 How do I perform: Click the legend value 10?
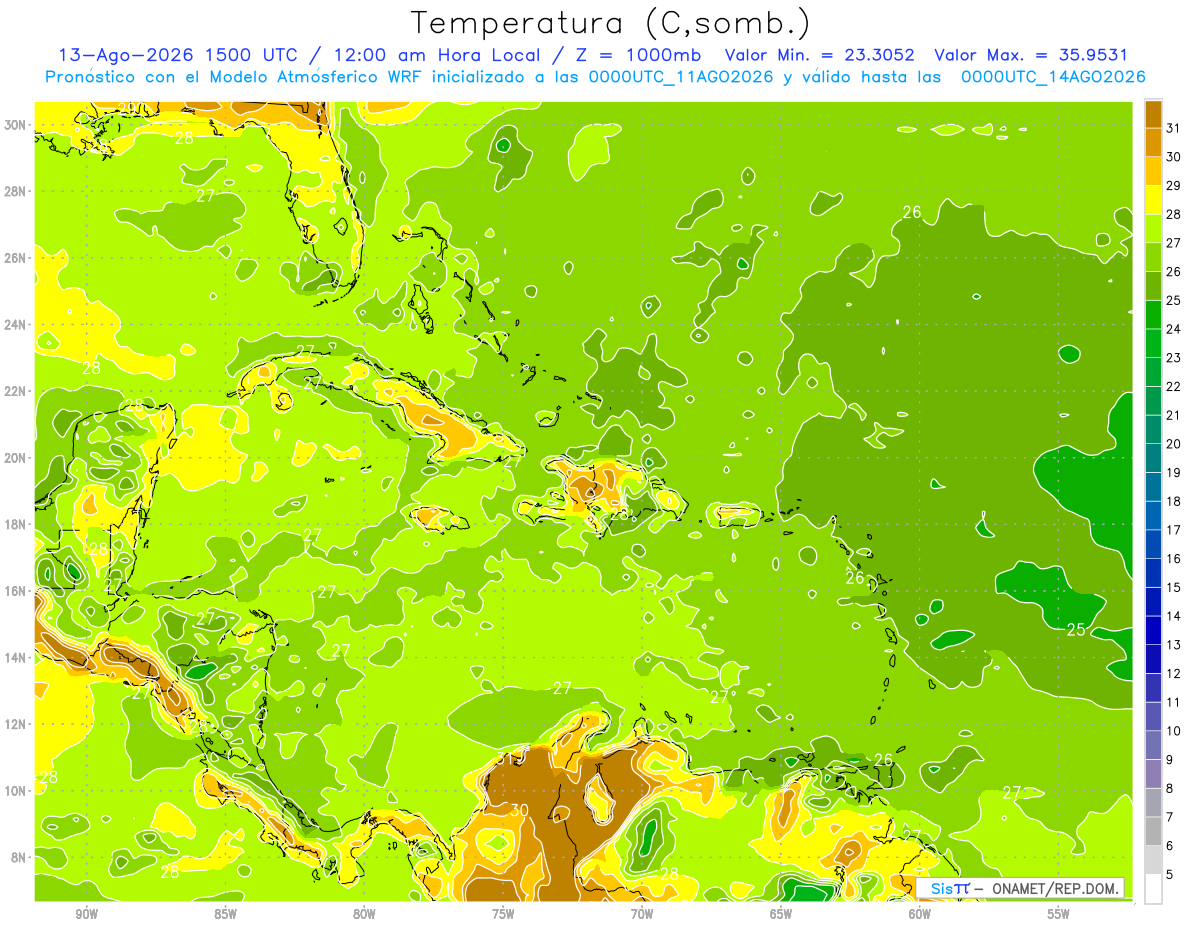point(1174,731)
